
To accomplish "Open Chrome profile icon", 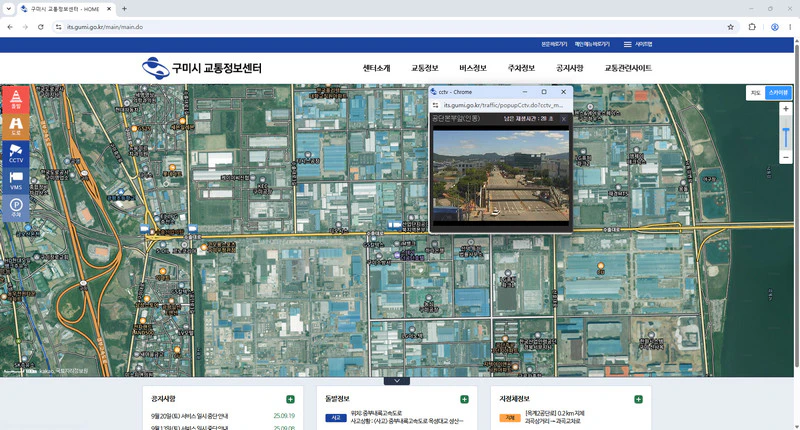I will (774, 27).
